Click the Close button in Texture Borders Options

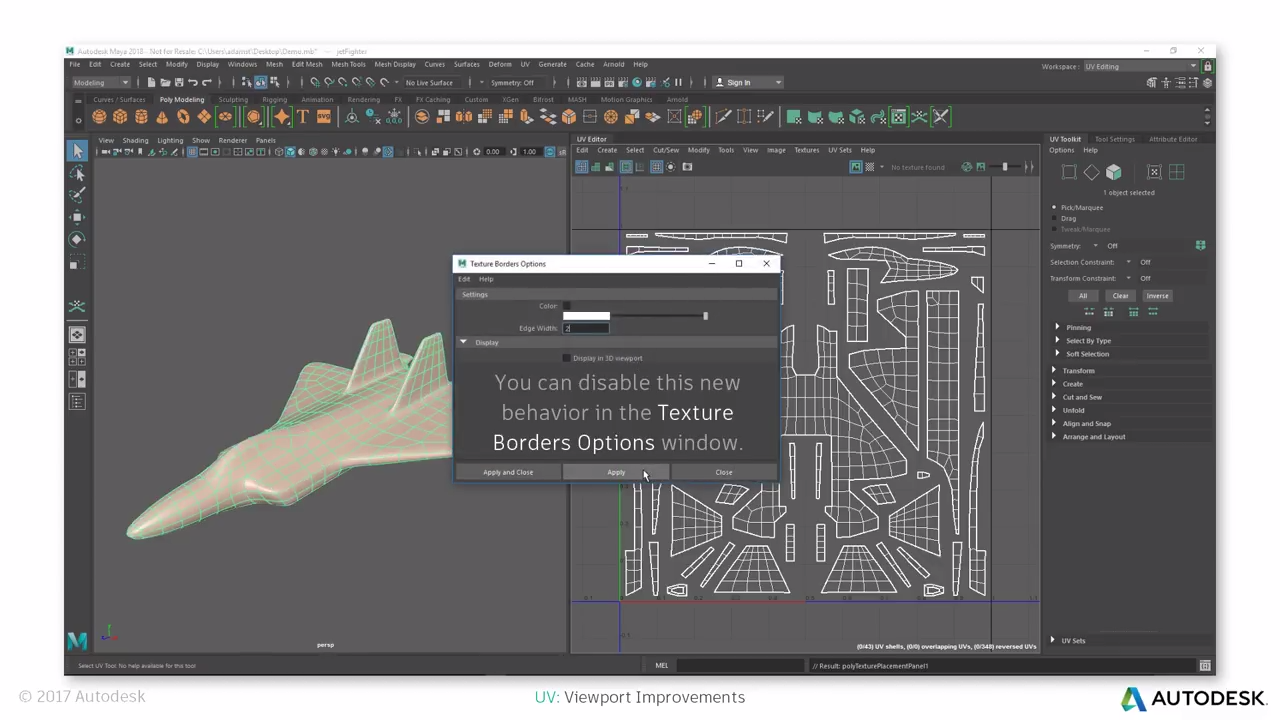pyautogui.click(x=724, y=472)
